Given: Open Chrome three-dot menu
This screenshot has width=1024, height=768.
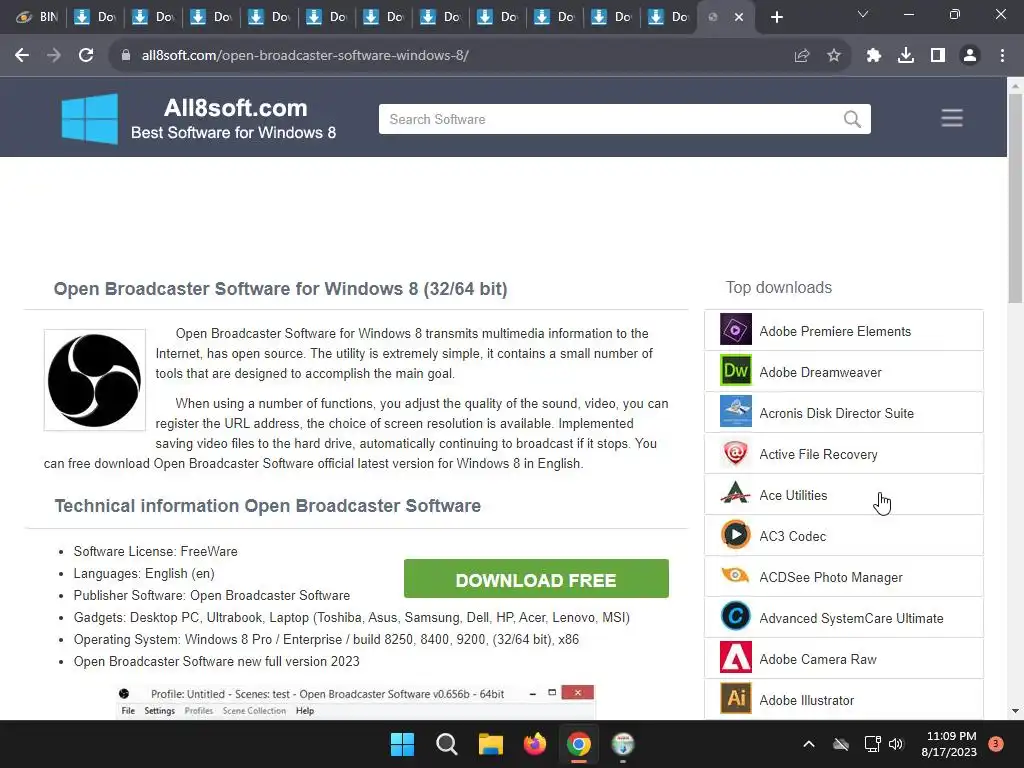Looking at the screenshot, I should 1002,56.
